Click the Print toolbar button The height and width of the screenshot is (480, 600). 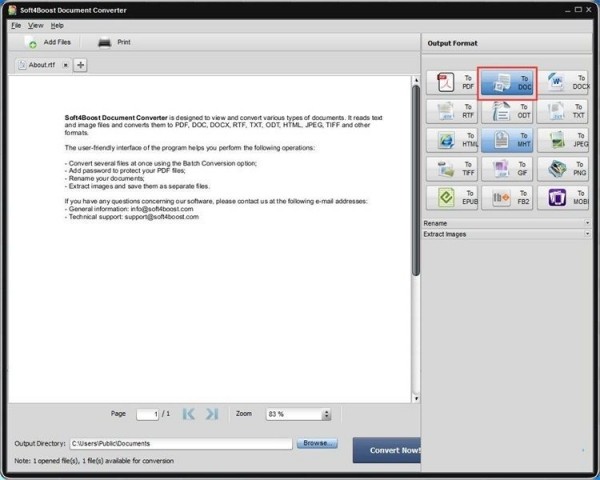tap(114, 43)
